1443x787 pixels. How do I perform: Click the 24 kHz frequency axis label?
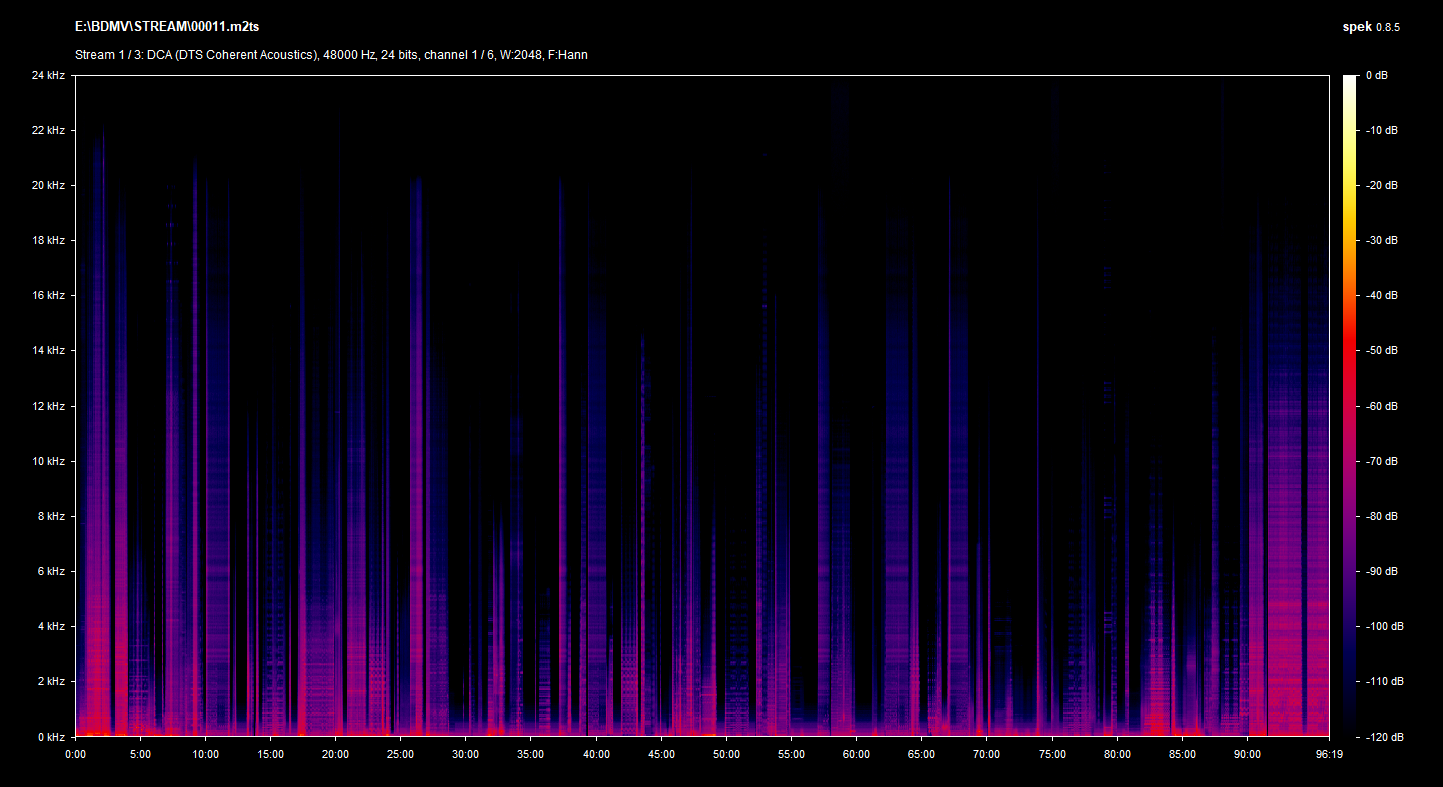coord(48,75)
